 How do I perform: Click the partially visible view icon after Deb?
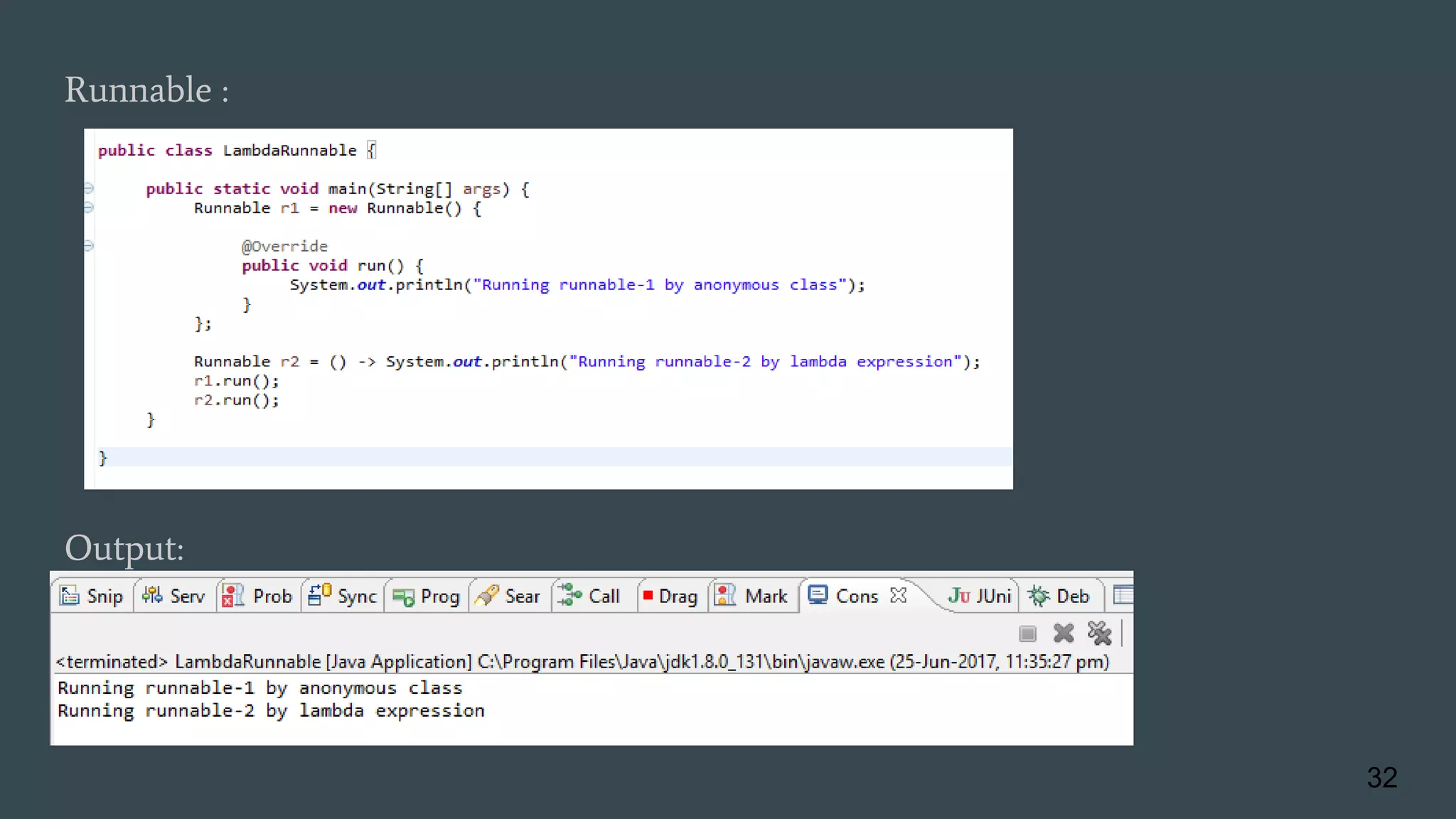click(x=1123, y=596)
